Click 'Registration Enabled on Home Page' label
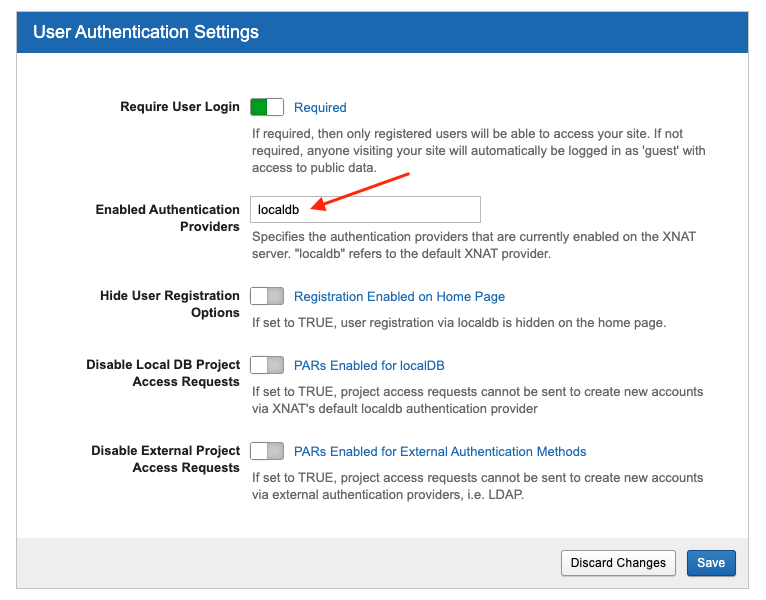This screenshot has width=766, height=600. point(399,296)
